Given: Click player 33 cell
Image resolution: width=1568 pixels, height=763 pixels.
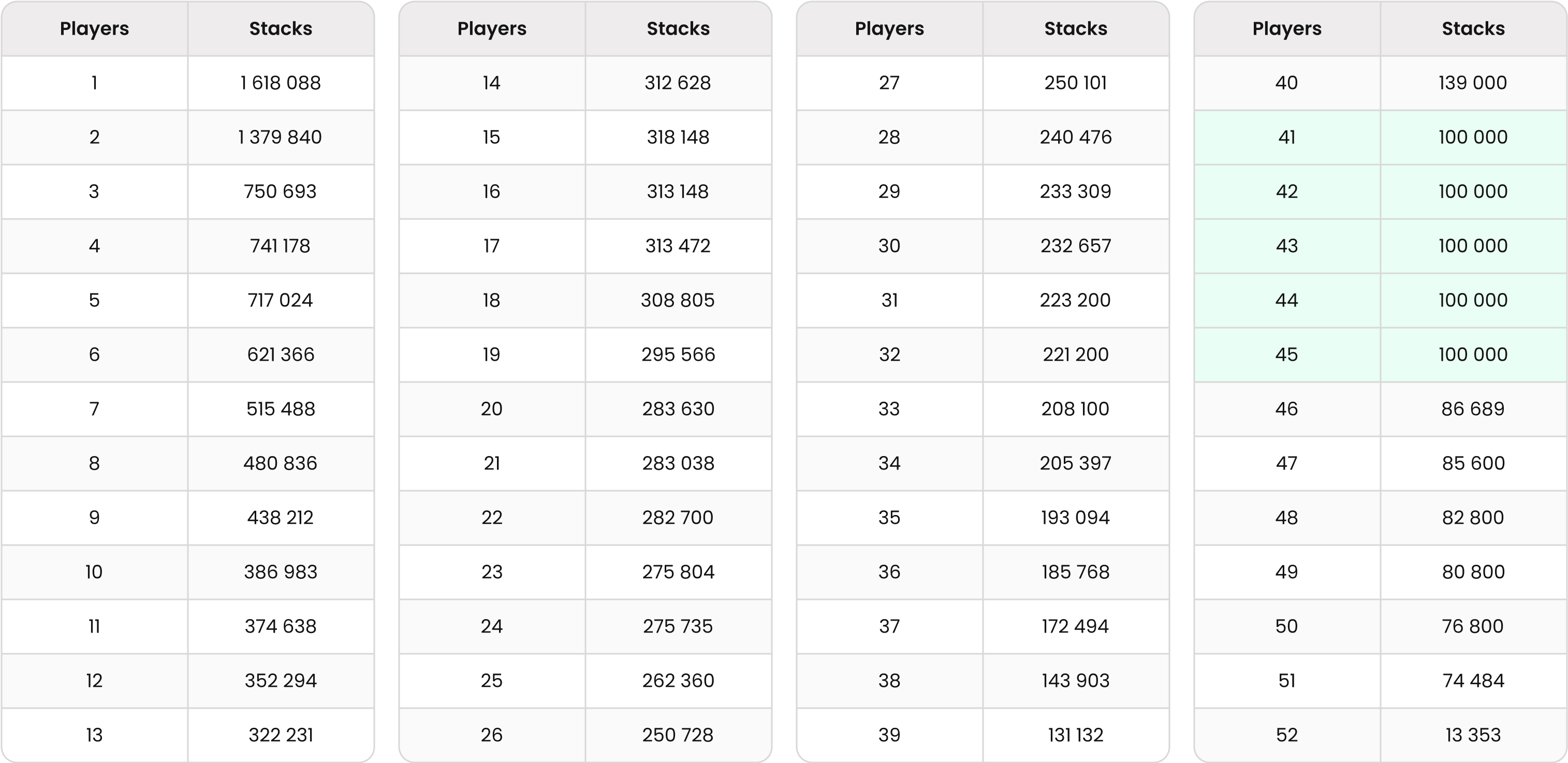Looking at the screenshot, I should tap(889, 409).
